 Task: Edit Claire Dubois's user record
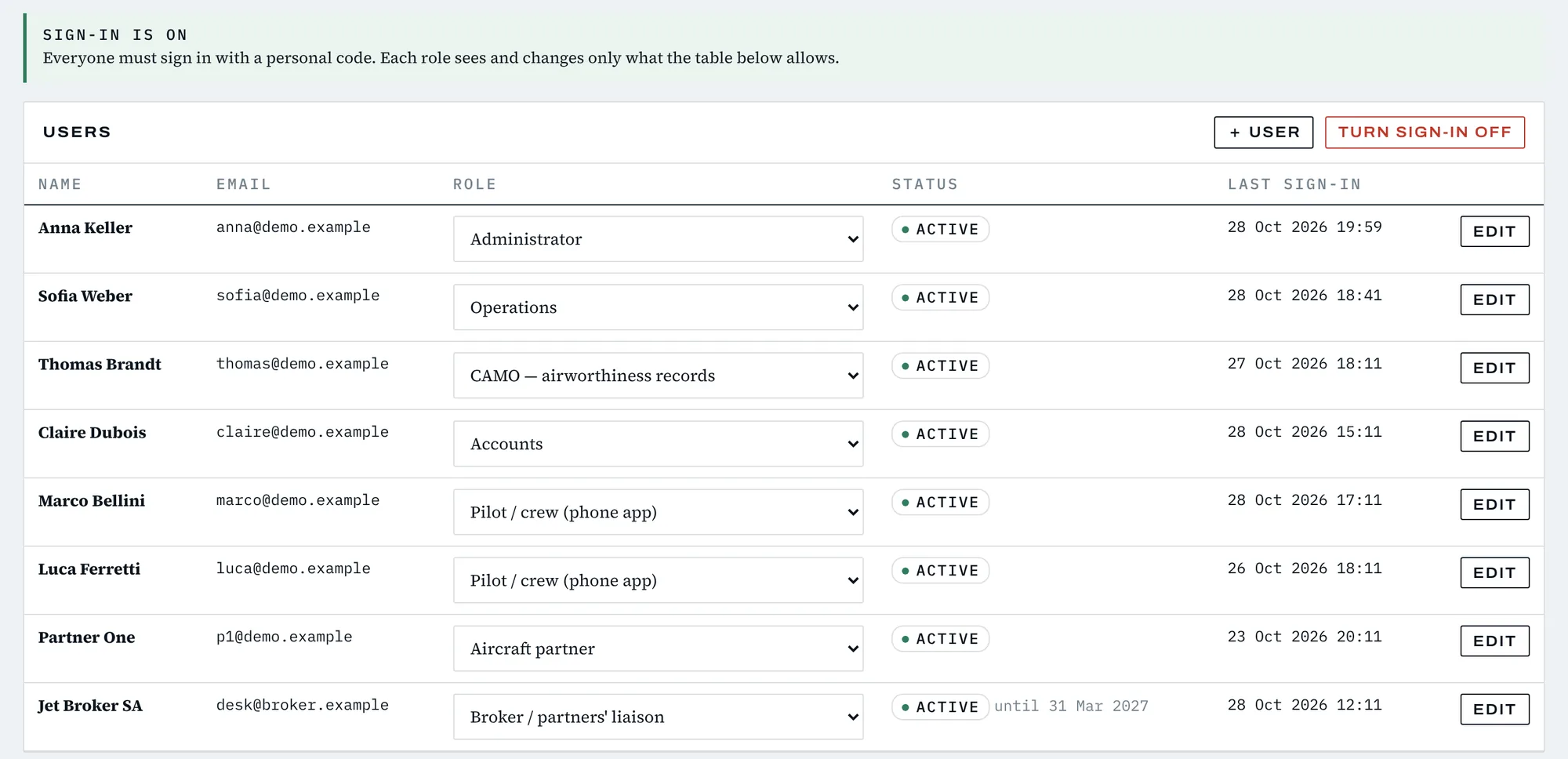[x=1494, y=436]
